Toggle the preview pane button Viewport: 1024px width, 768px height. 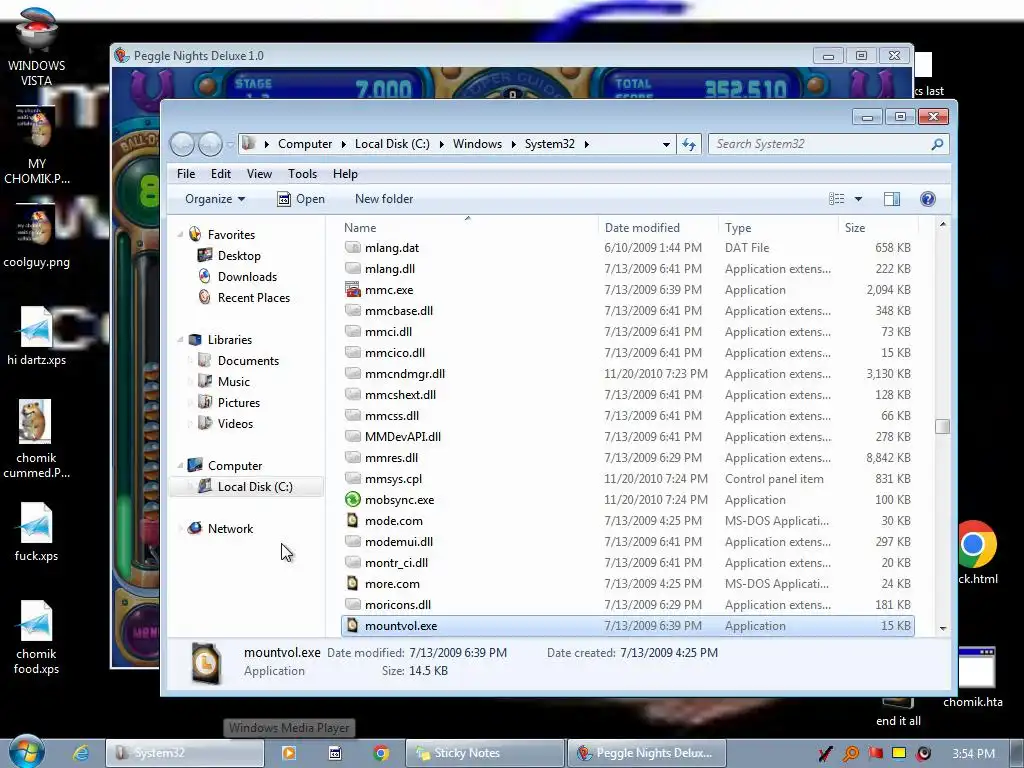point(891,199)
